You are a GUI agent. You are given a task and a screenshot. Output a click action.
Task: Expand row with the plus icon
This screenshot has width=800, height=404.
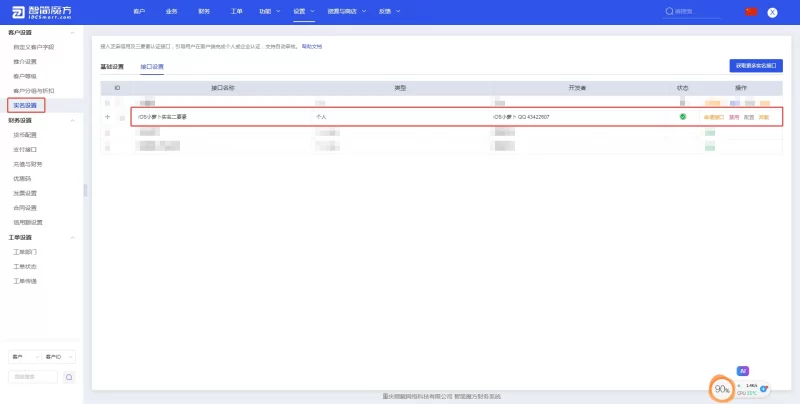[108, 117]
